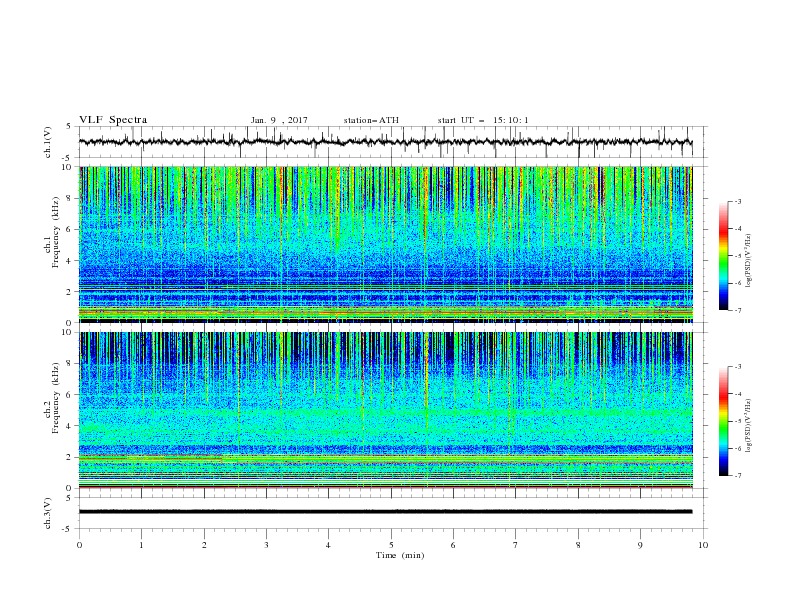Click the ch.1 spectrogram color bar

[x=723, y=256]
